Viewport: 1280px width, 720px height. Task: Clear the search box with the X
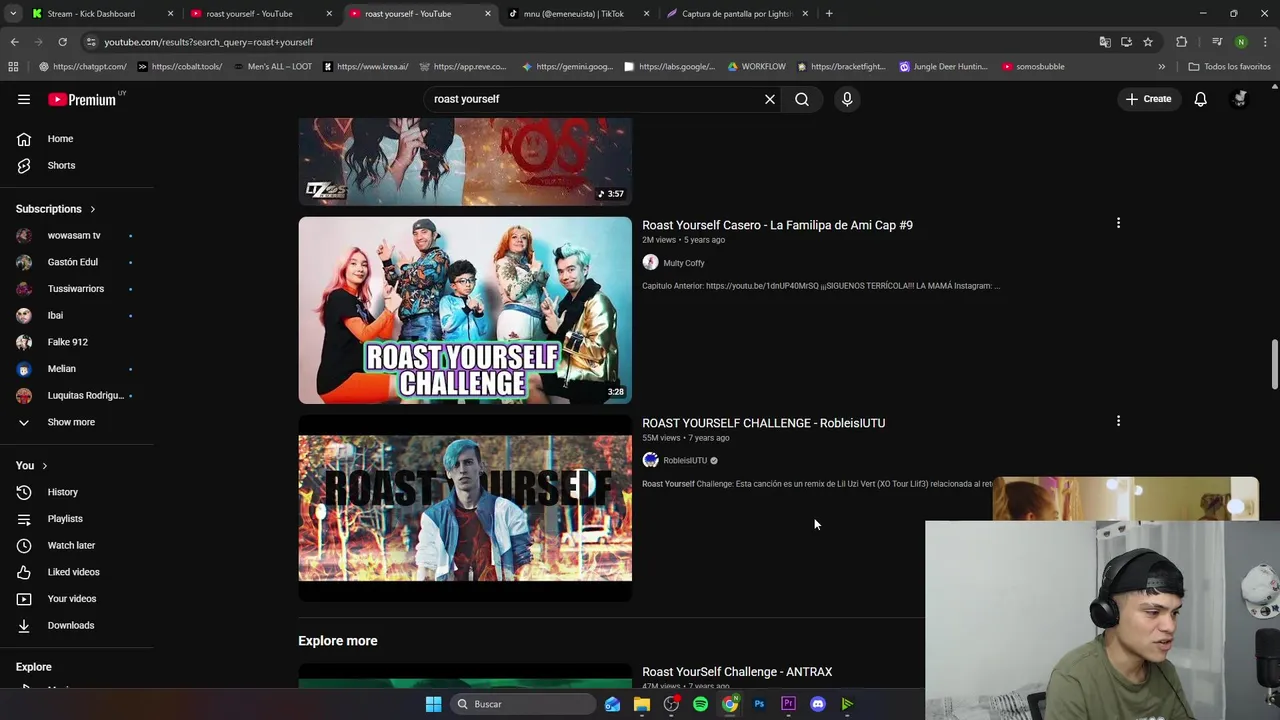tap(770, 99)
